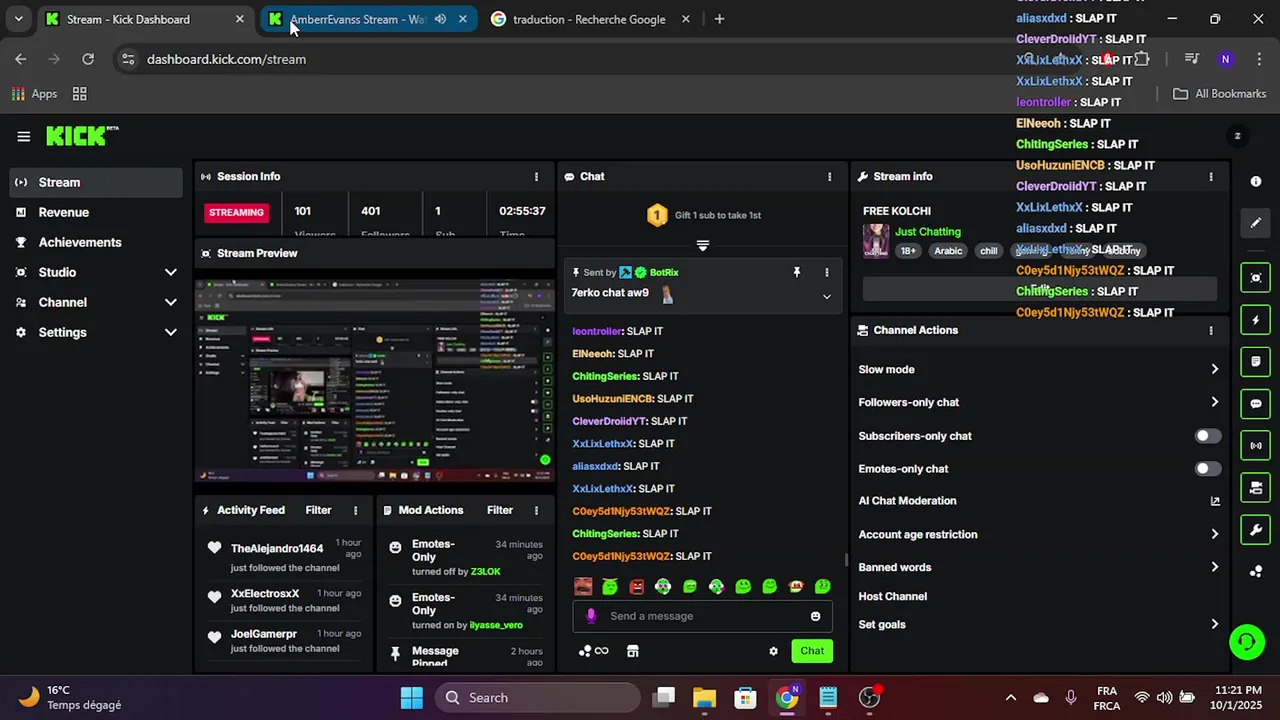The height and width of the screenshot is (720, 1280).
Task: Open Mod Actions three-dot menu
Action: point(536,510)
